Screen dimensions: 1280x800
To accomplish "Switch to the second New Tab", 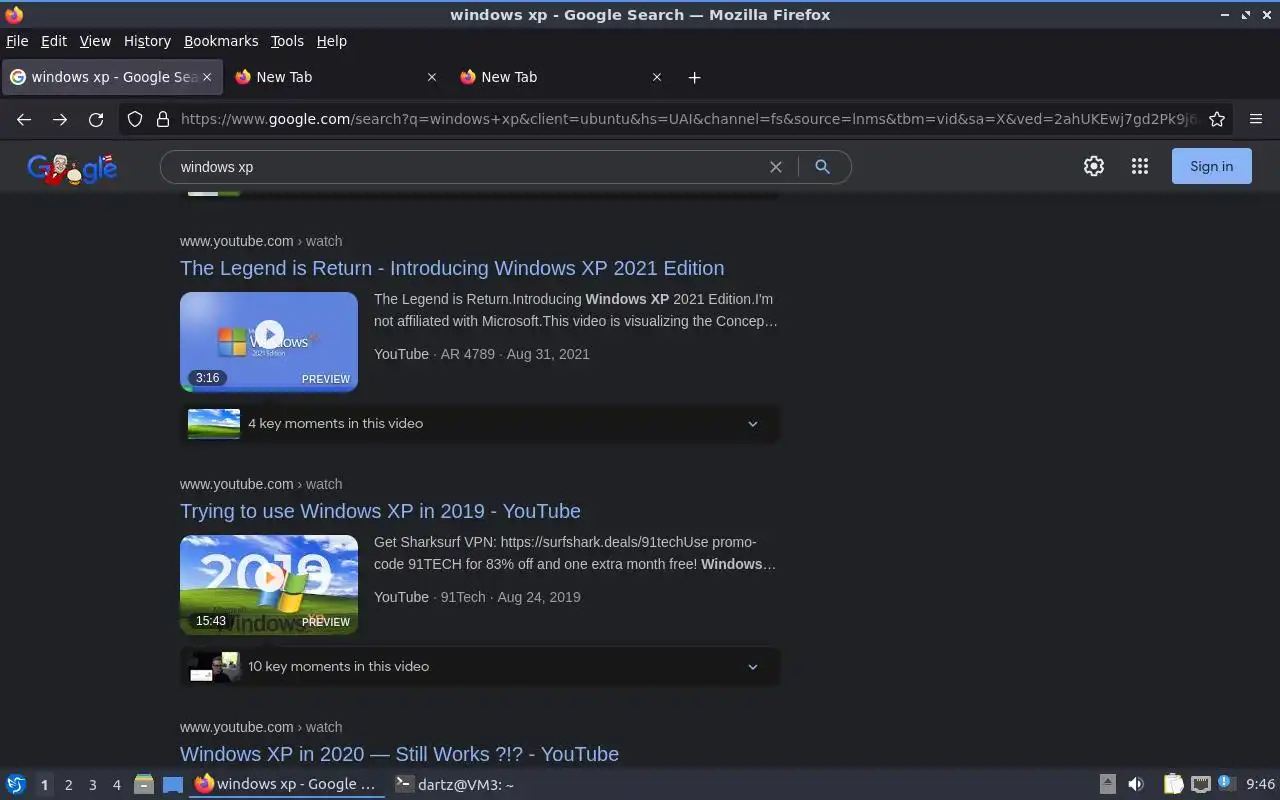I will 334,77.
